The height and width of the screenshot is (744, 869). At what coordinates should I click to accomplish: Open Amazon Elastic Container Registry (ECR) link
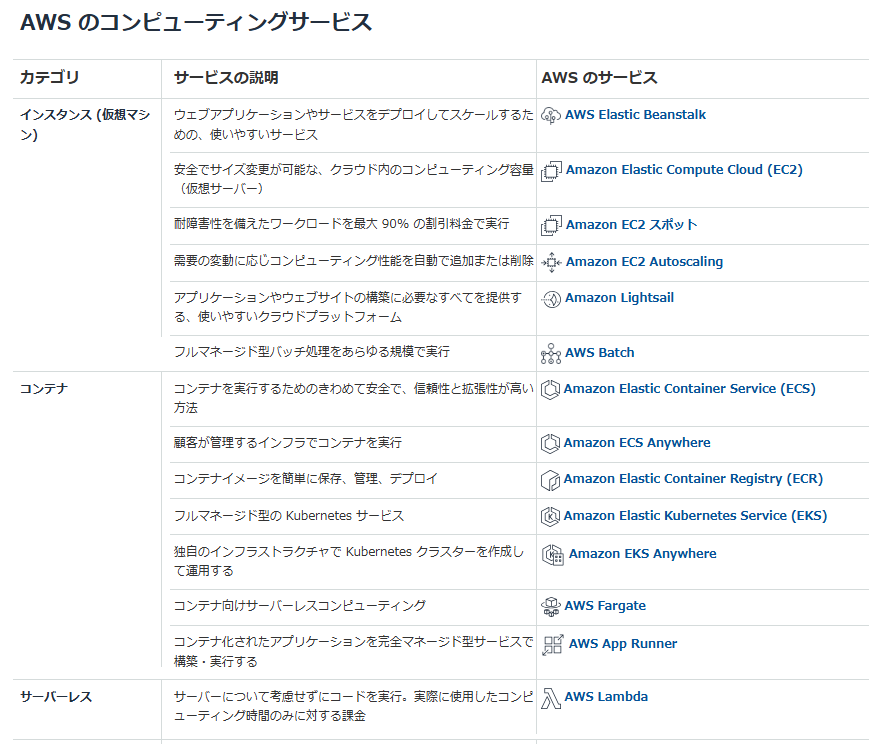[693, 479]
